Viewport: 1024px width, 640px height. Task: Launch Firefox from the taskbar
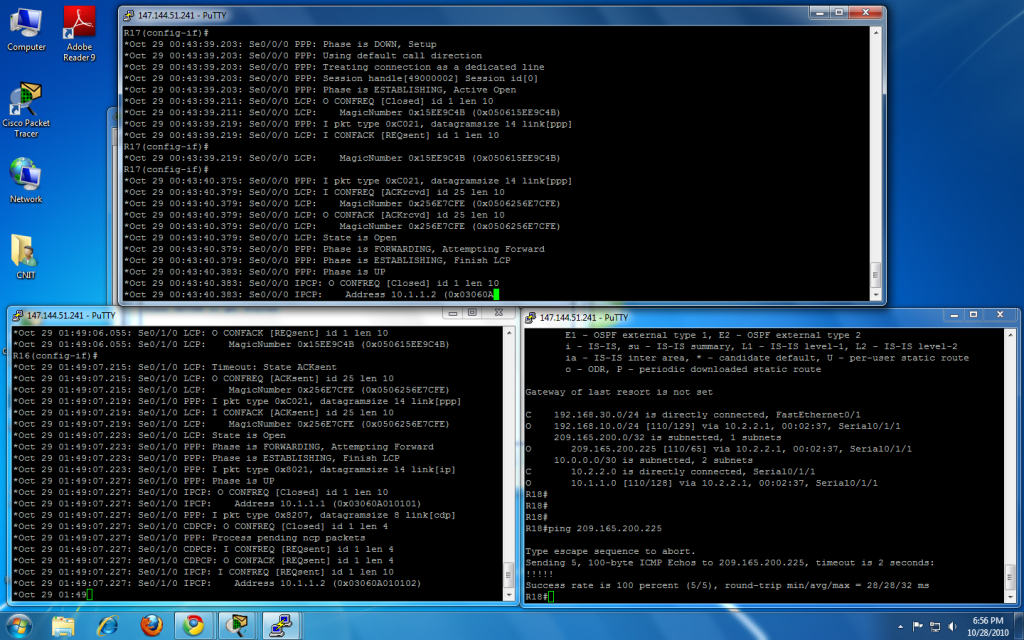[151, 626]
